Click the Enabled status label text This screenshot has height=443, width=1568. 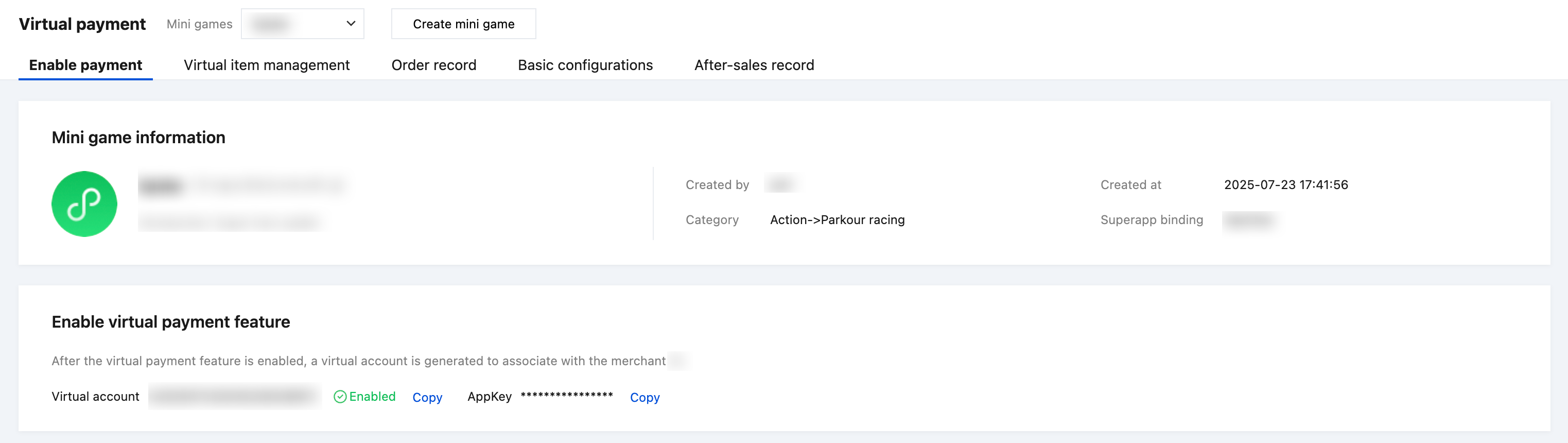coord(372,397)
